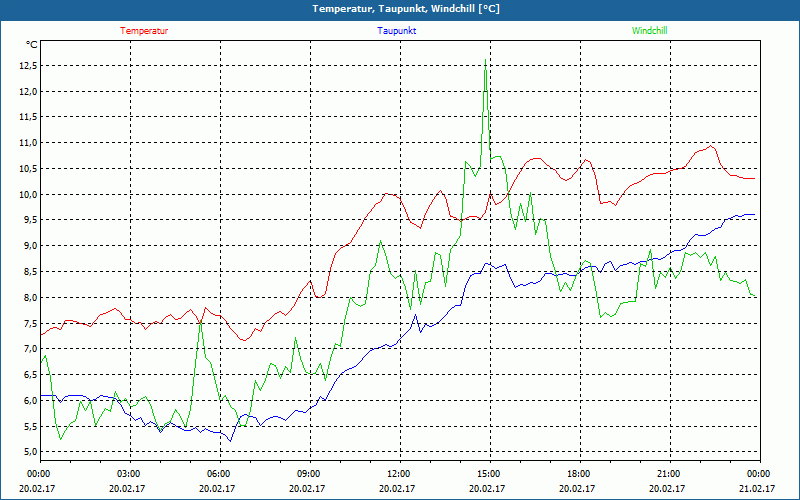The height and width of the screenshot is (500, 800).
Task: Click the 09:00 time axis label
Action: (x=310, y=473)
